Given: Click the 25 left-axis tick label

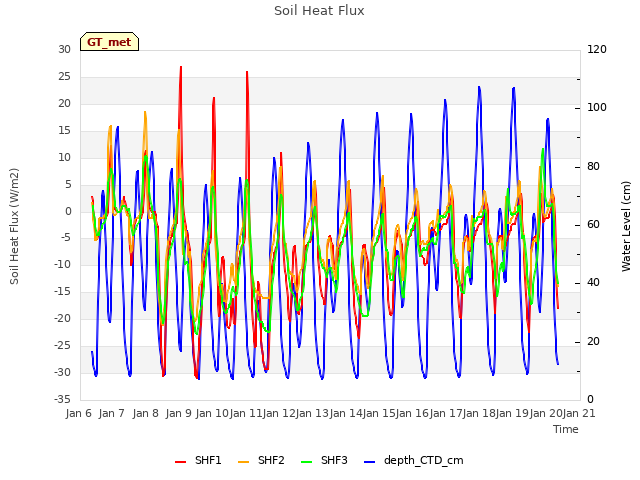Looking at the screenshot, I should pos(64,77).
